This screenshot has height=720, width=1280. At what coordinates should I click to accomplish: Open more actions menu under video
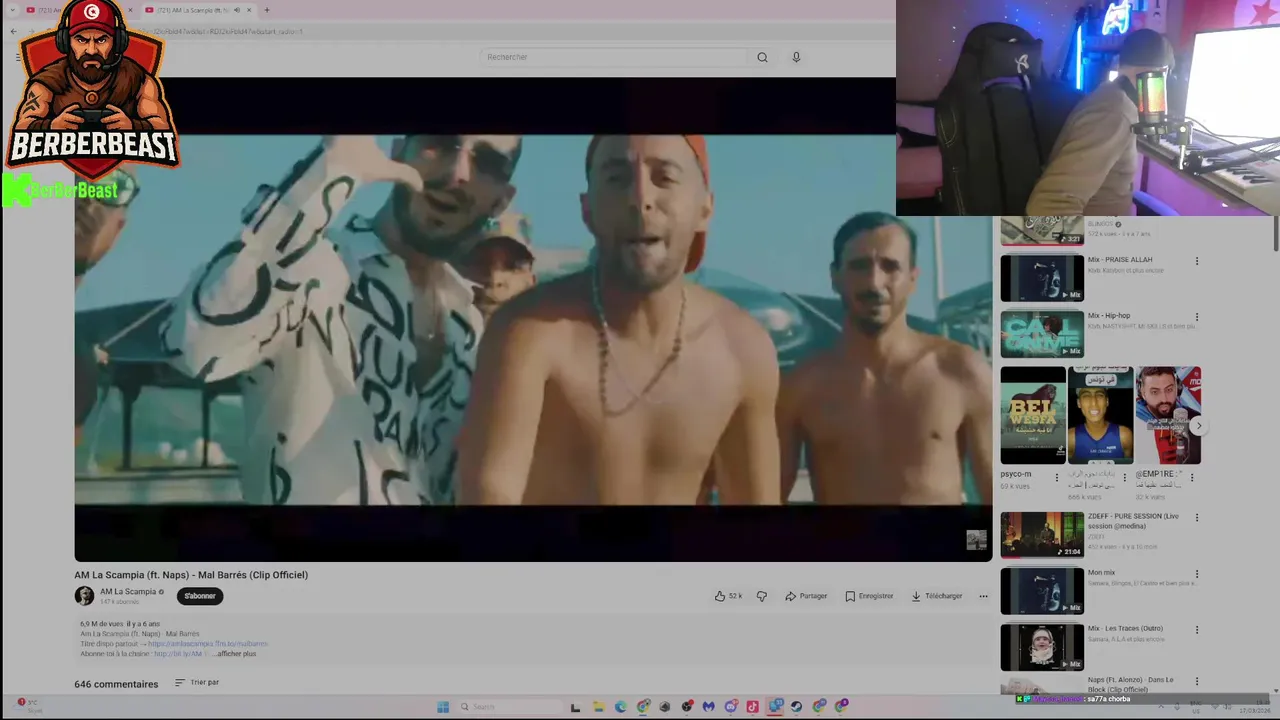983,596
